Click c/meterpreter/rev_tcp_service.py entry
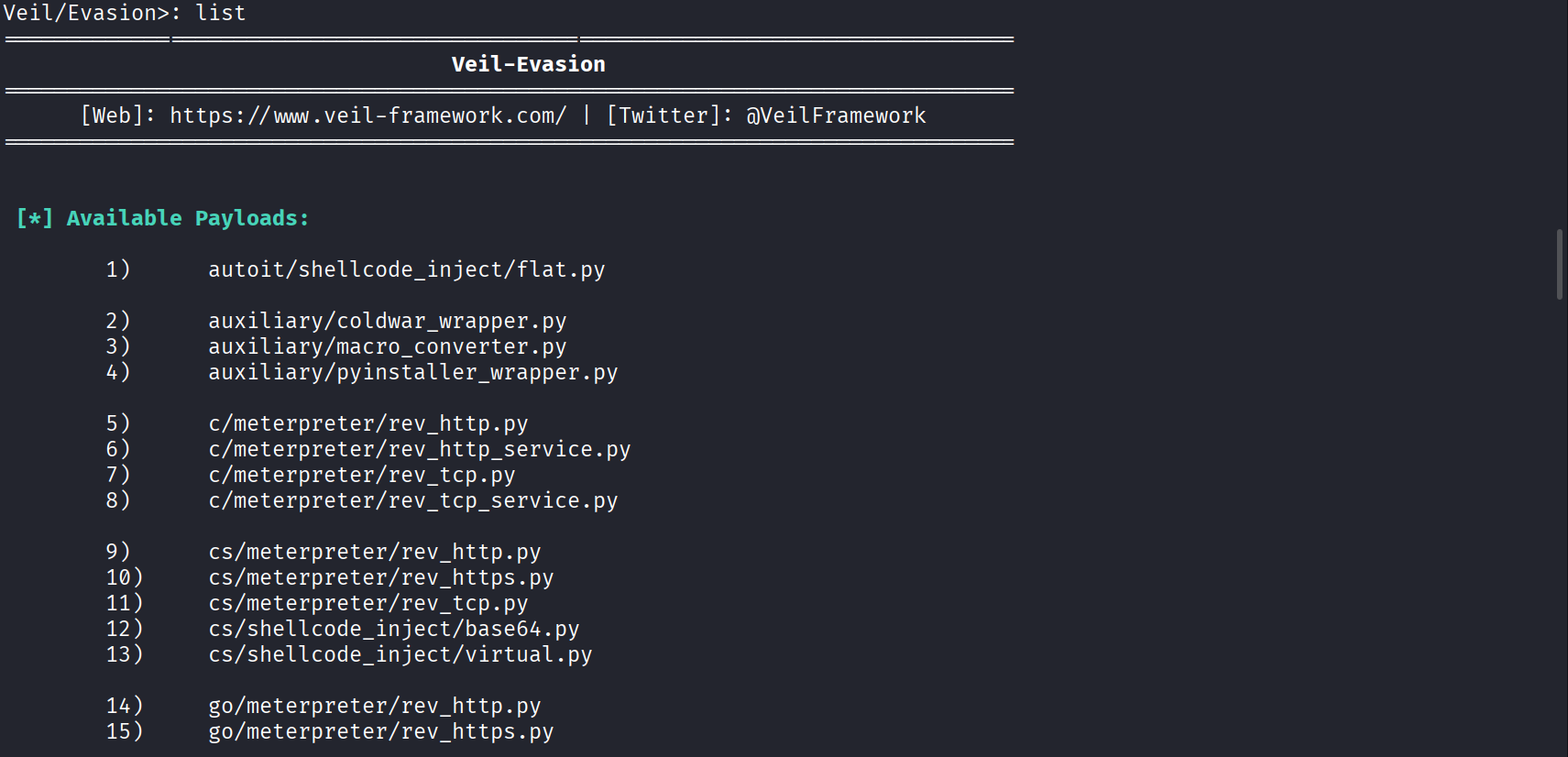The image size is (1568, 757). (x=412, y=500)
